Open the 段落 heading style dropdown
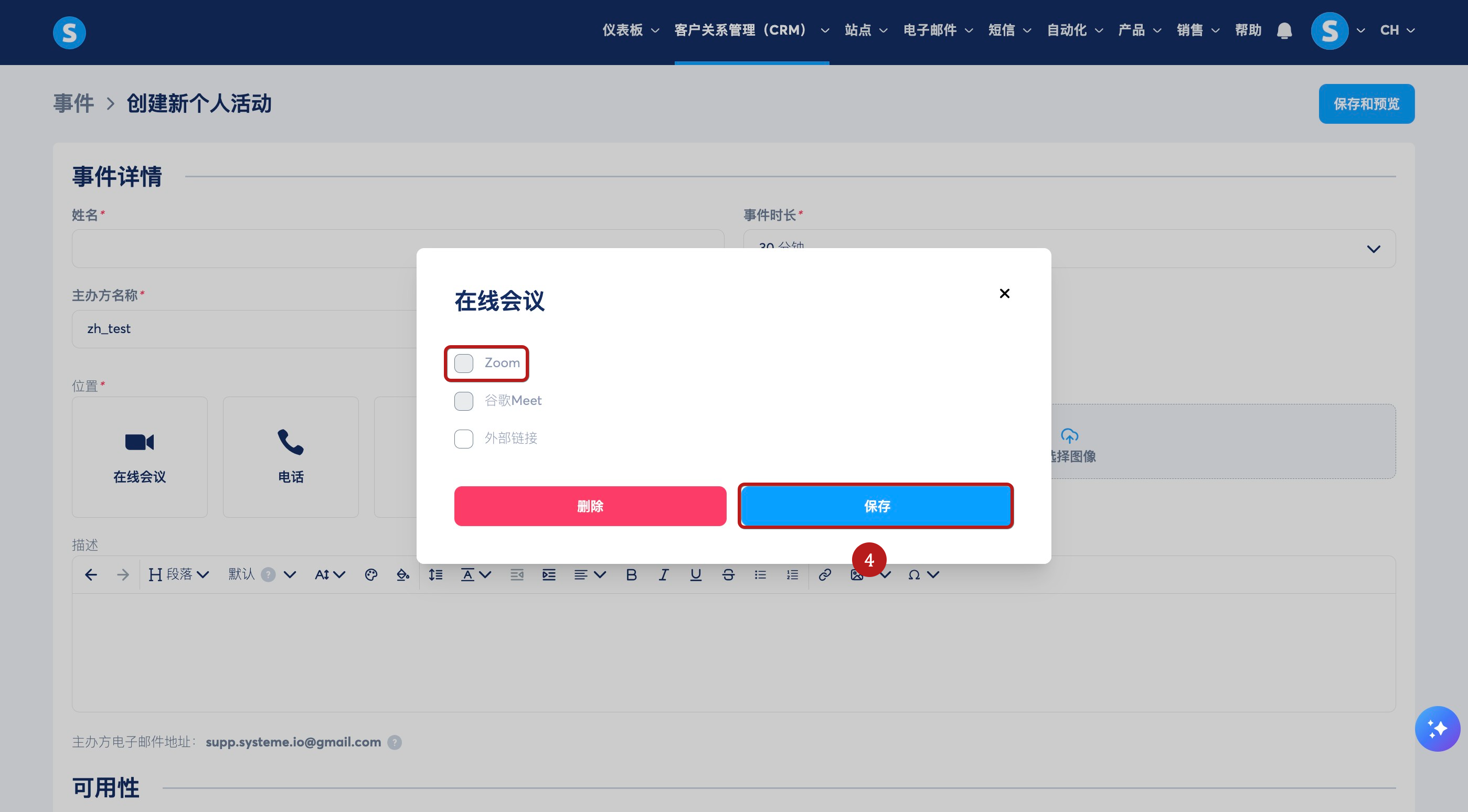Viewport: 1468px width, 812px height. click(x=178, y=574)
